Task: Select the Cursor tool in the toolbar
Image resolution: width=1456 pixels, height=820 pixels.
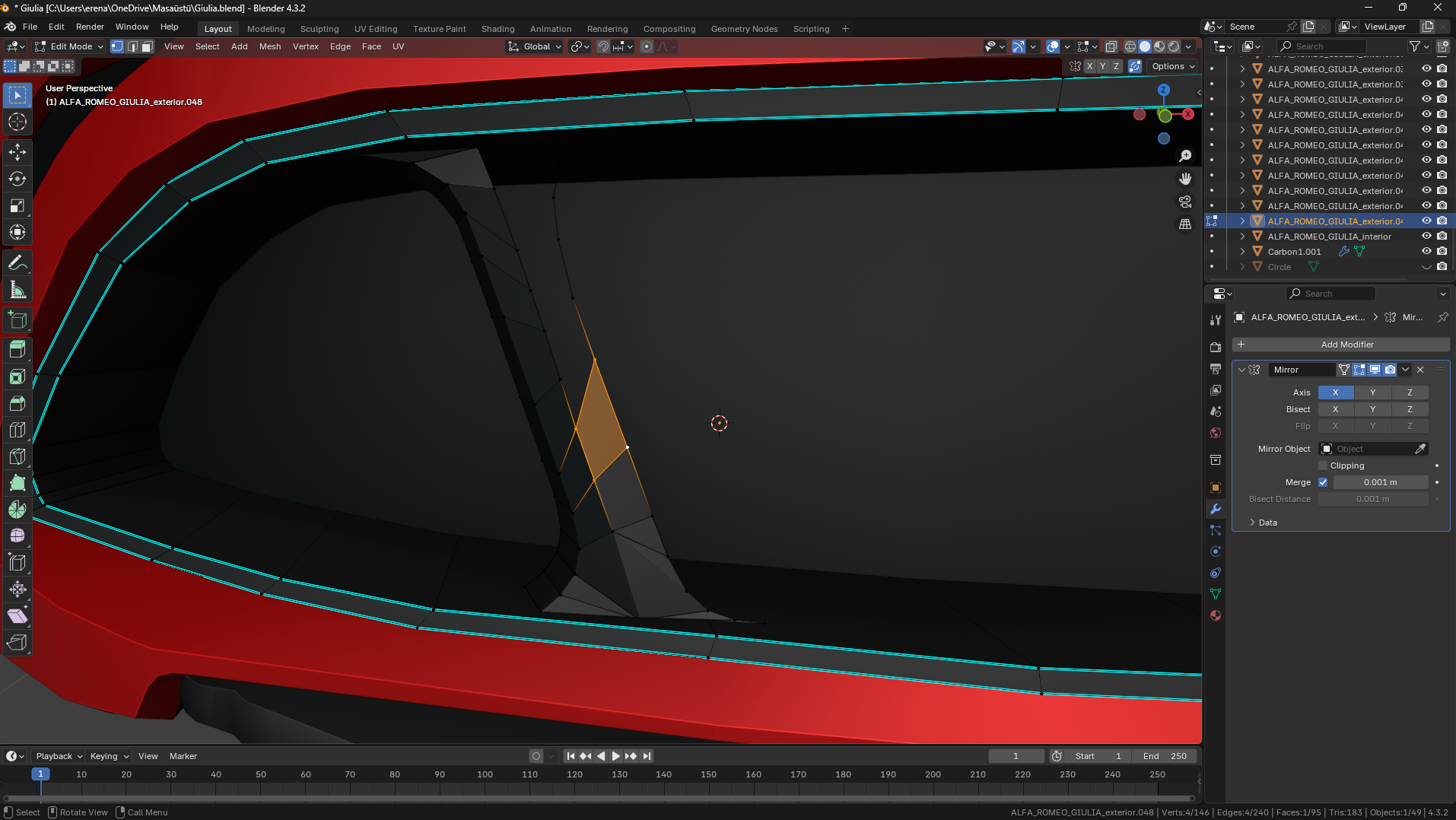Action: click(17, 122)
